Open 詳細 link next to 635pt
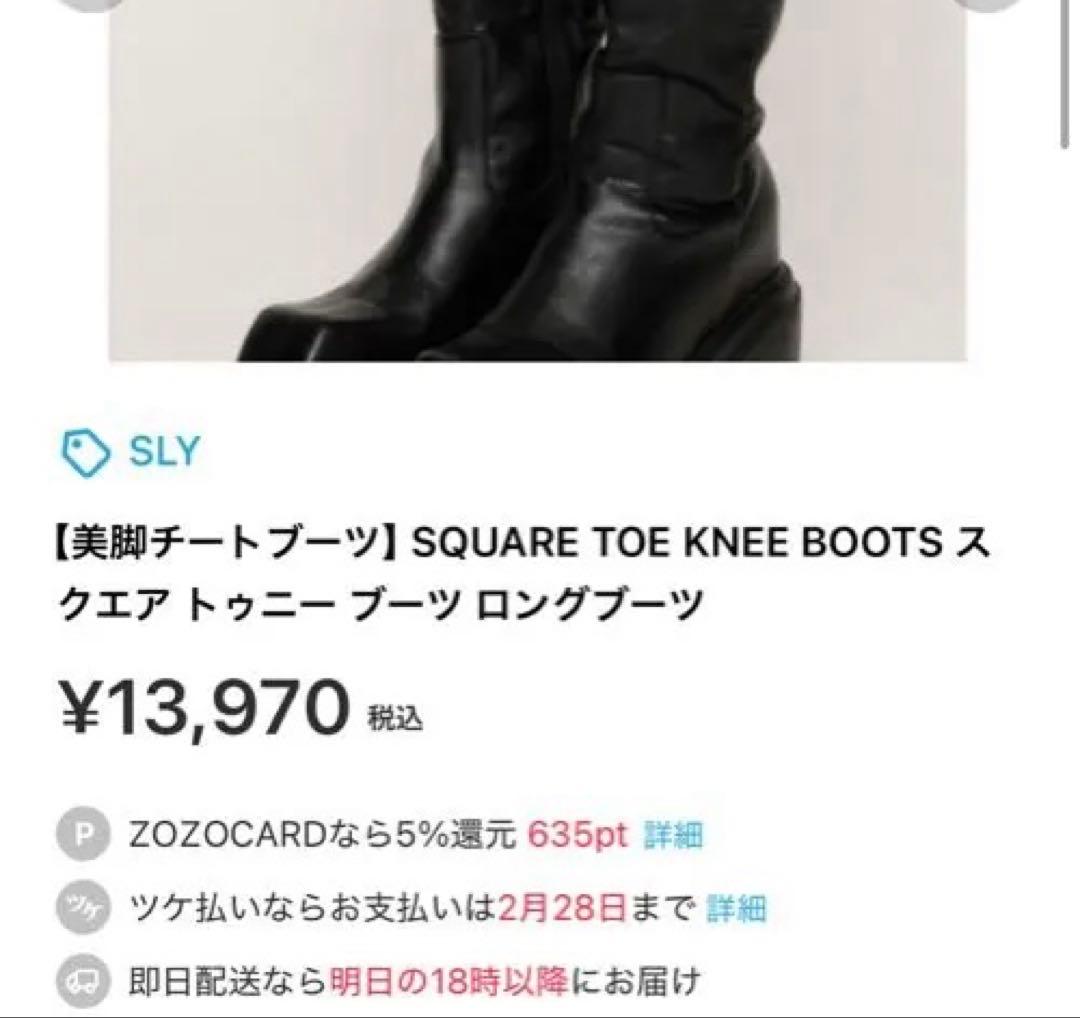The height and width of the screenshot is (1018, 1080). click(x=673, y=835)
